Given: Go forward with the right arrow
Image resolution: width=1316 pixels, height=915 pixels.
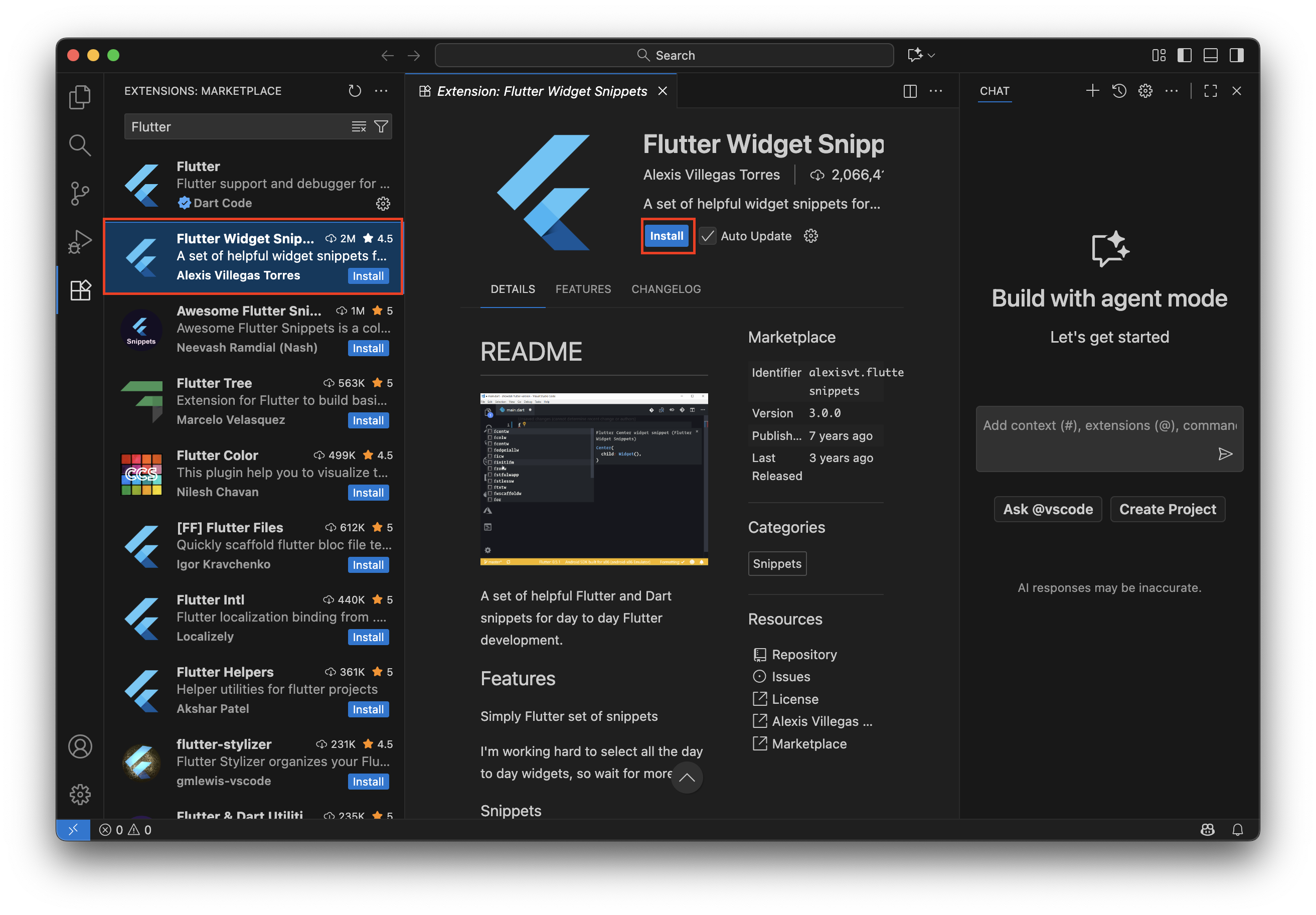Looking at the screenshot, I should [x=414, y=56].
